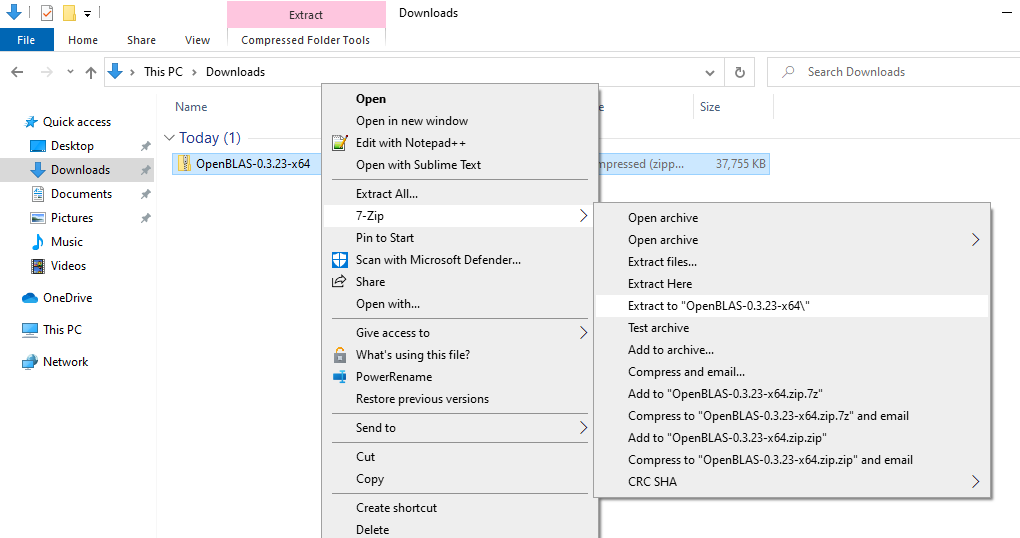Click the Documents icon in sidebar
The height and width of the screenshot is (538, 1020).
pyautogui.click(x=38, y=194)
